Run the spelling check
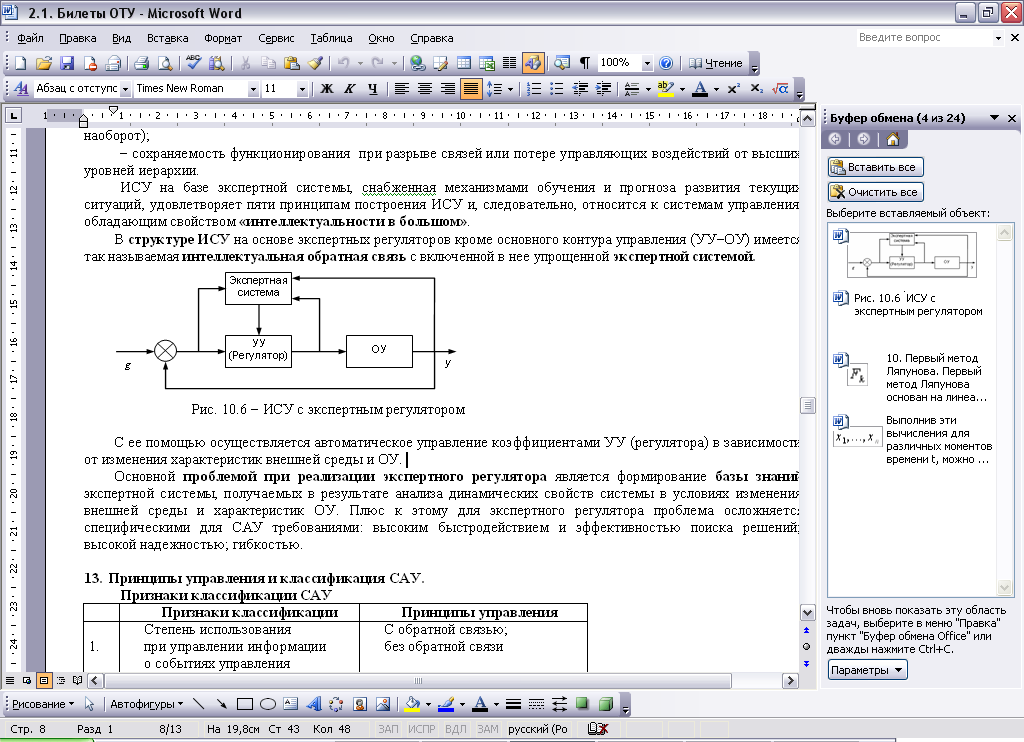1024x742 pixels. point(193,63)
